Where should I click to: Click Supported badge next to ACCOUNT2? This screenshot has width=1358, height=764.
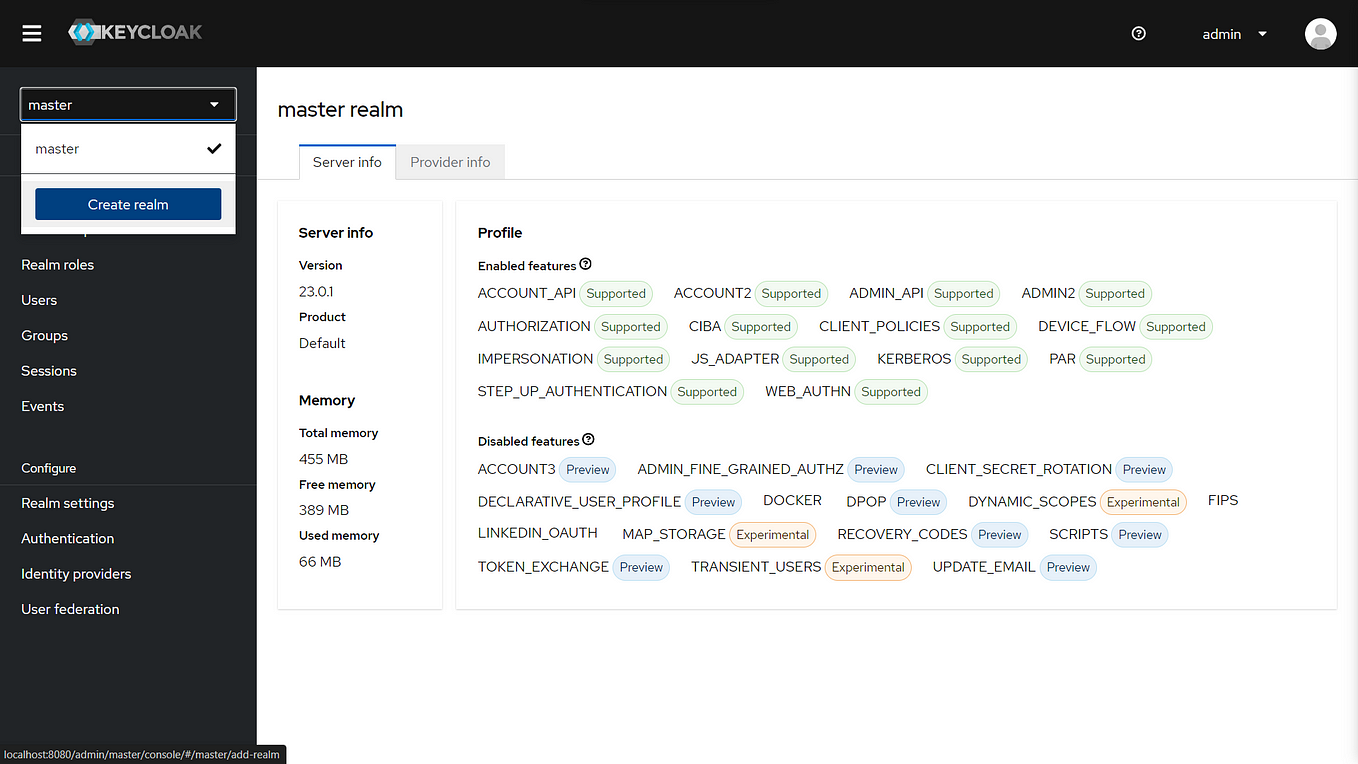pyautogui.click(x=791, y=294)
